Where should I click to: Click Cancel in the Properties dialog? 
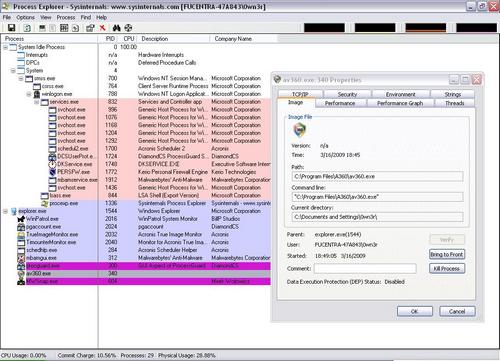pos(457,312)
